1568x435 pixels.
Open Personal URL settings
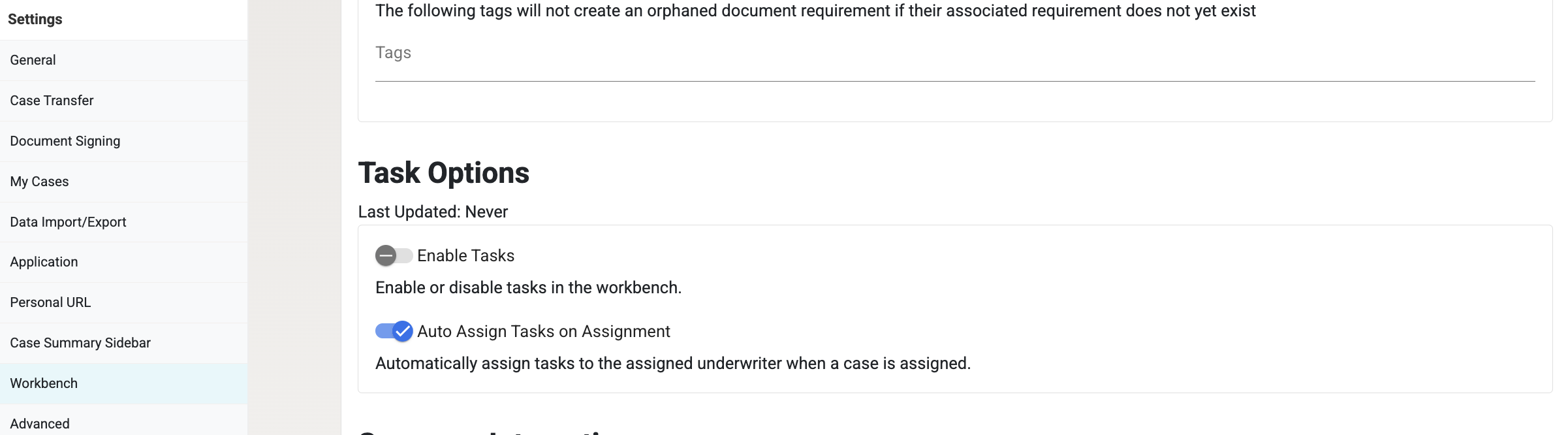(x=124, y=302)
